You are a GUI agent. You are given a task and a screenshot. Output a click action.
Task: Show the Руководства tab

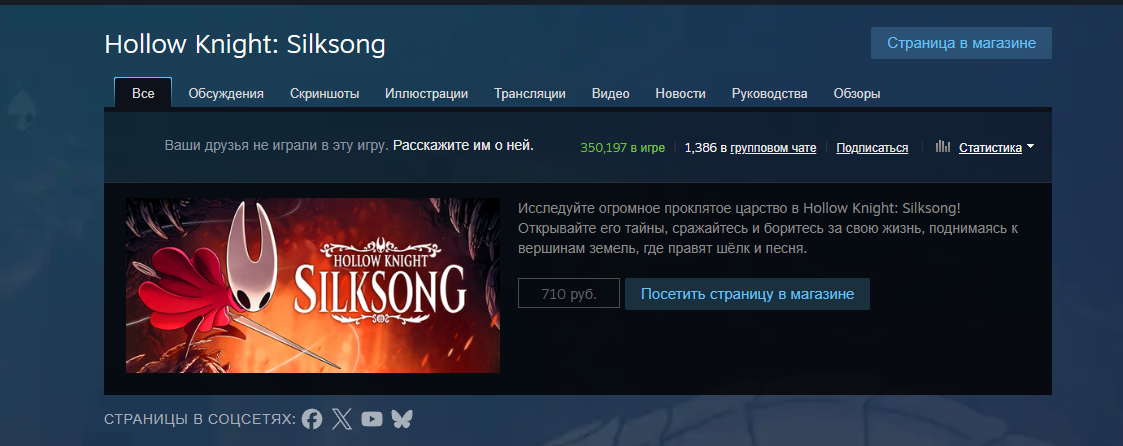point(769,94)
